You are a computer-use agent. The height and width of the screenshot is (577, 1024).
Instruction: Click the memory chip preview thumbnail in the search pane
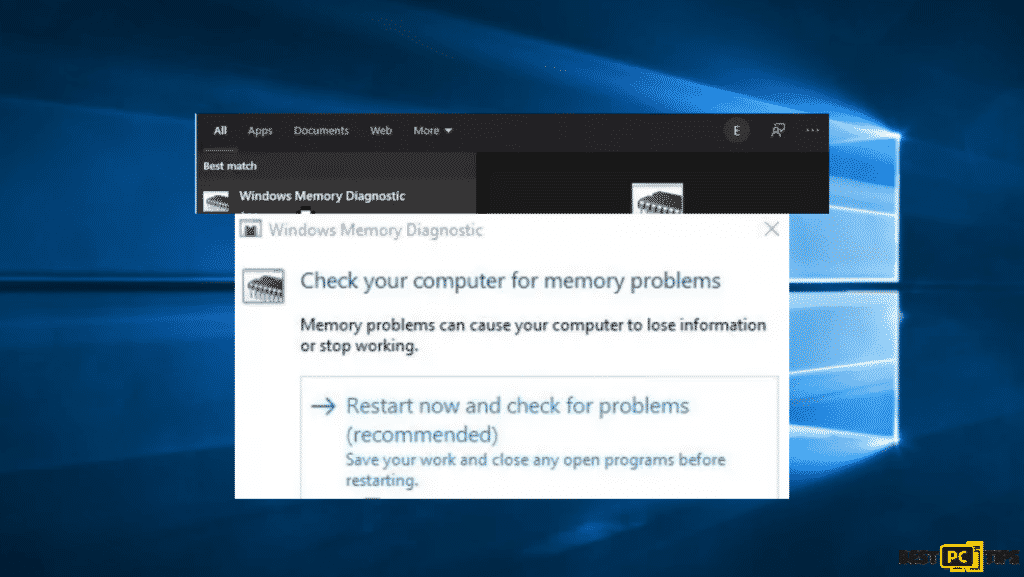(x=657, y=198)
